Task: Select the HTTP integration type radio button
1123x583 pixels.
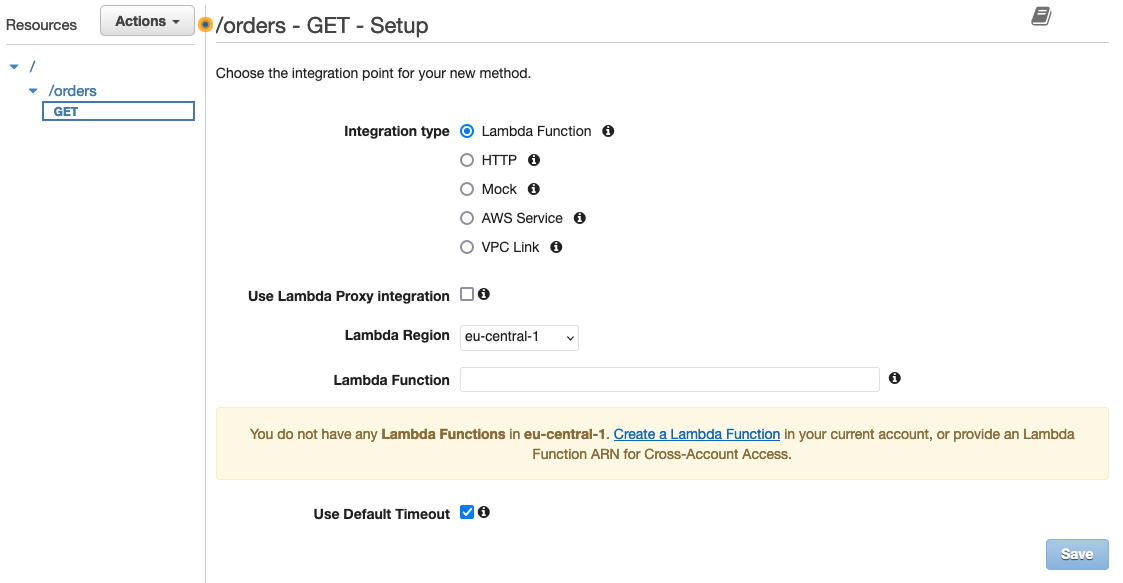Action: (x=467, y=160)
